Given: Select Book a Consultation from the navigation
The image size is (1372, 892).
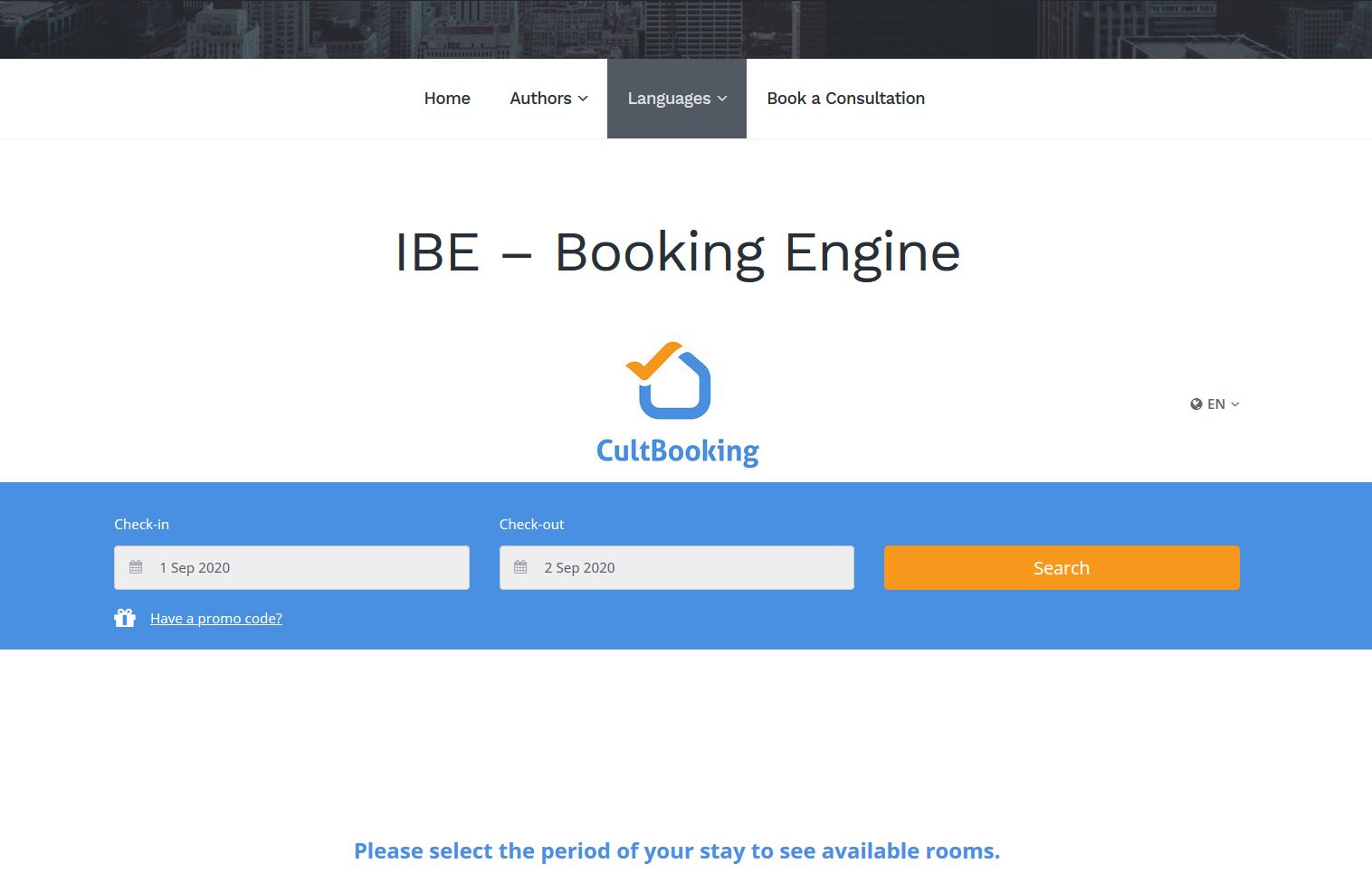Looking at the screenshot, I should (845, 99).
